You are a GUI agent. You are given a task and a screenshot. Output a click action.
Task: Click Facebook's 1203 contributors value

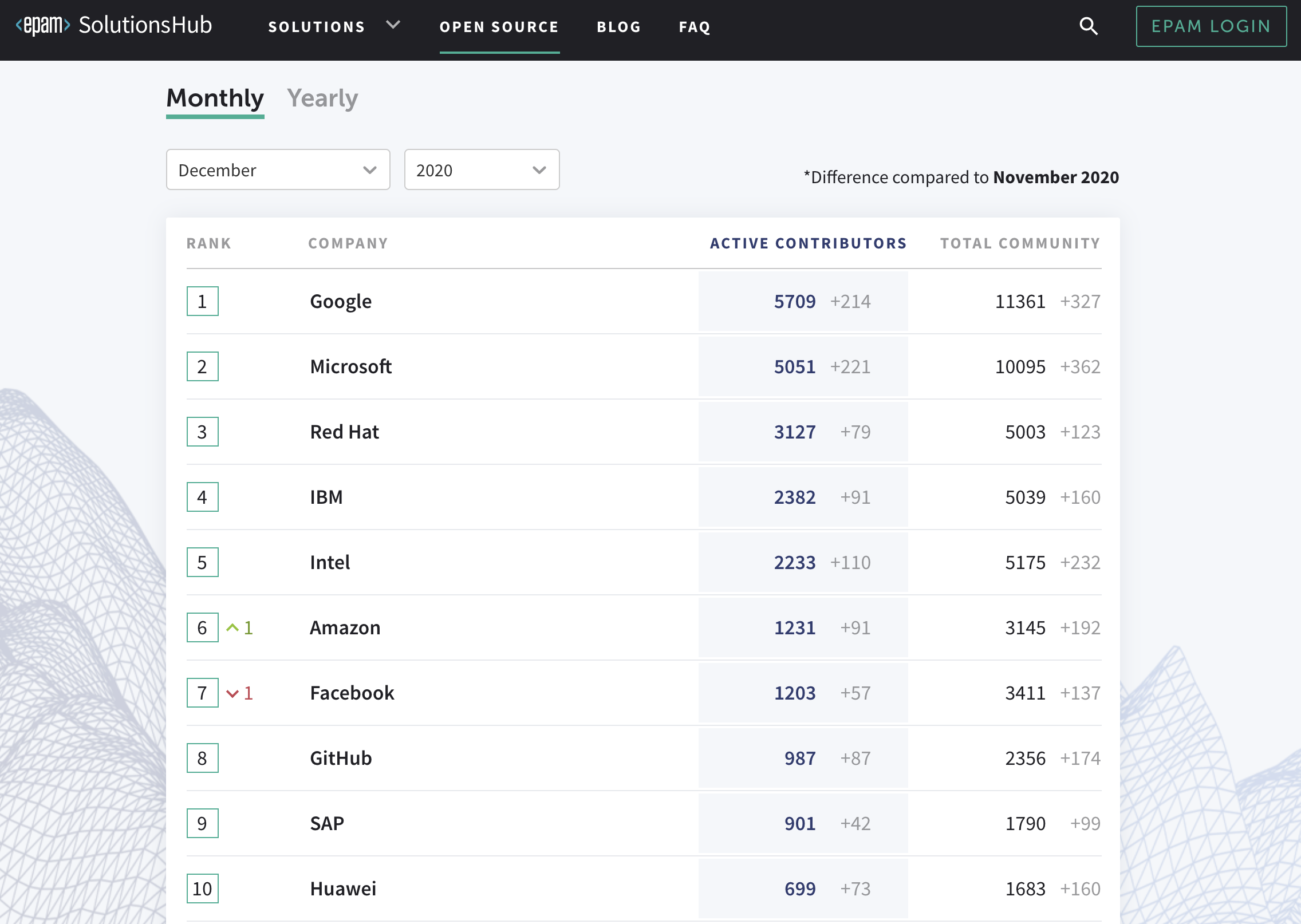(795, 693)
